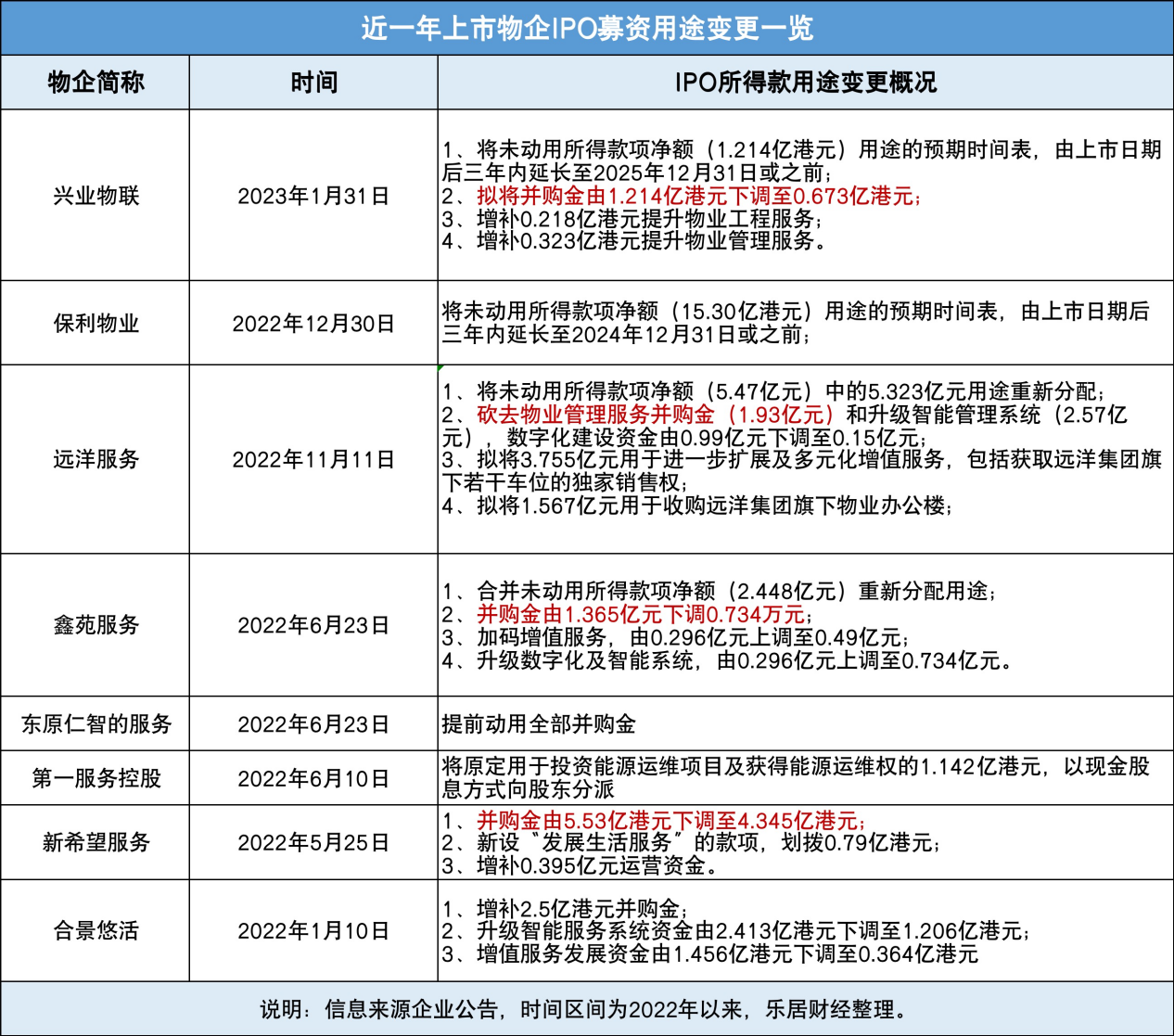Select the 第一服务控股 company cell
Image resolution: width=1174 pixels, height=1036 pixels.
point(96,778)
